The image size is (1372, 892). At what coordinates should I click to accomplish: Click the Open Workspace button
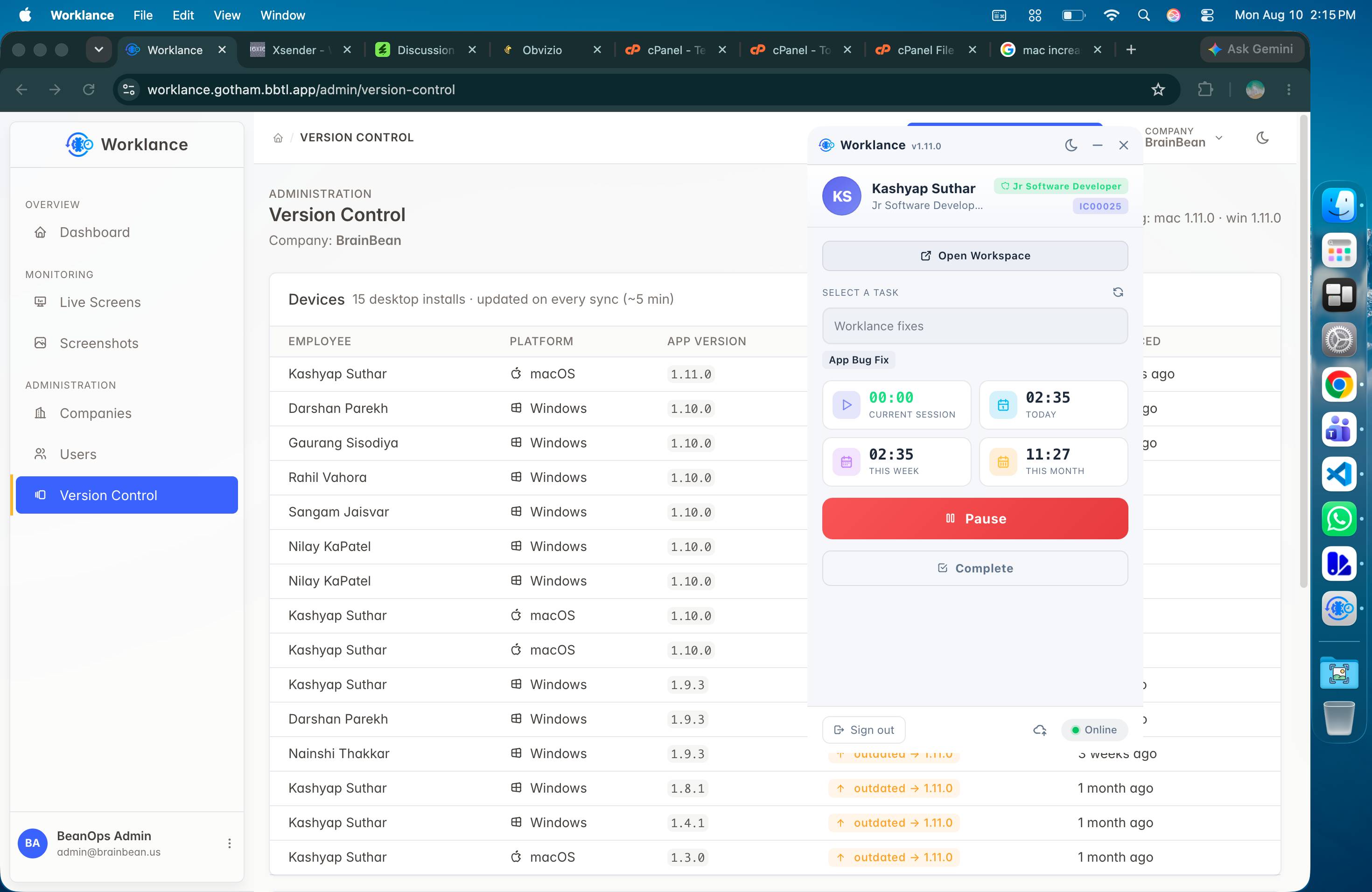click(x=974, y=256)
